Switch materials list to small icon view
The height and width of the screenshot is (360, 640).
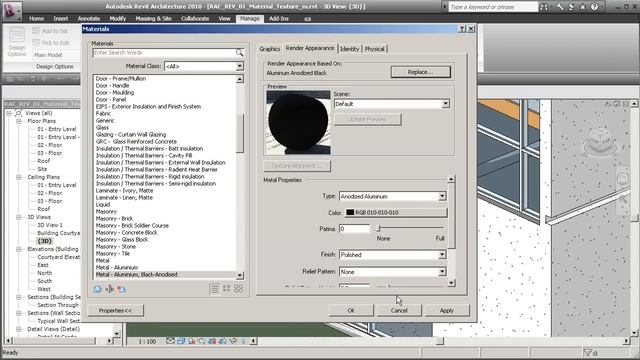click(x=227, y=289)
